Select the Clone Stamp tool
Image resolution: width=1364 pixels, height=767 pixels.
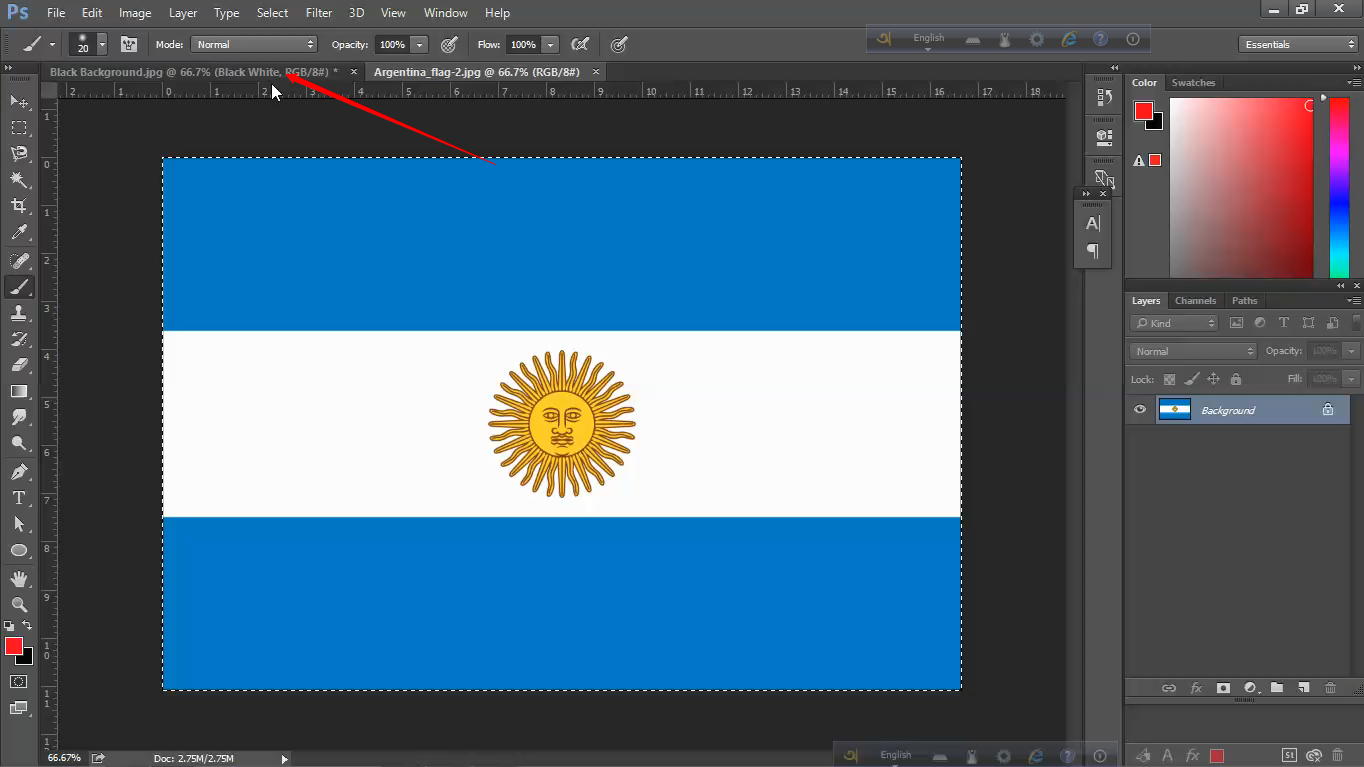19,313
